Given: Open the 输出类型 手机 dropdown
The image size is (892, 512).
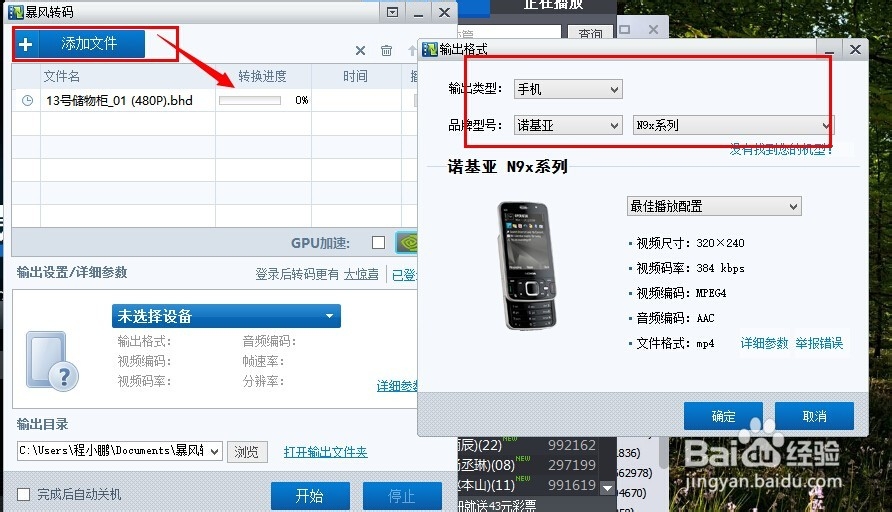Looking at the screenshot, I should tap(568, 89).
